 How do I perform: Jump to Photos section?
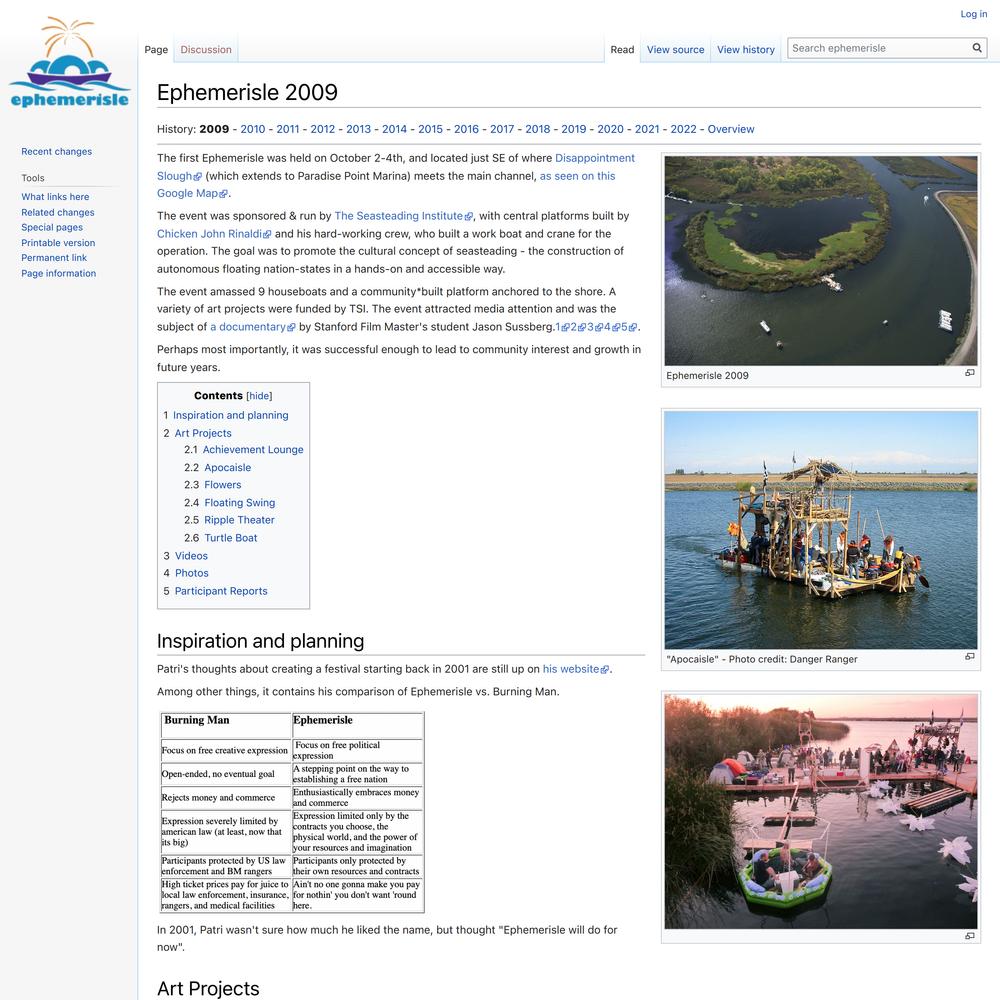191,573
